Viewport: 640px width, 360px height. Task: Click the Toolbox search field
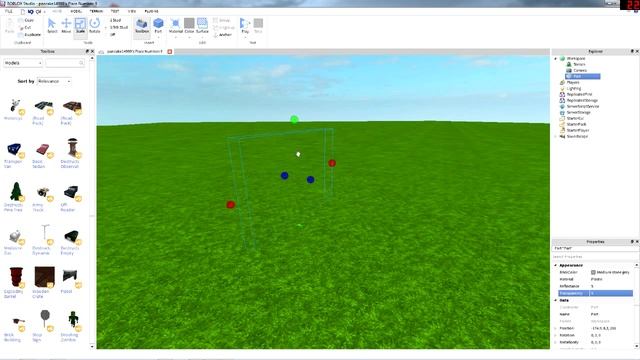[65, 63]
